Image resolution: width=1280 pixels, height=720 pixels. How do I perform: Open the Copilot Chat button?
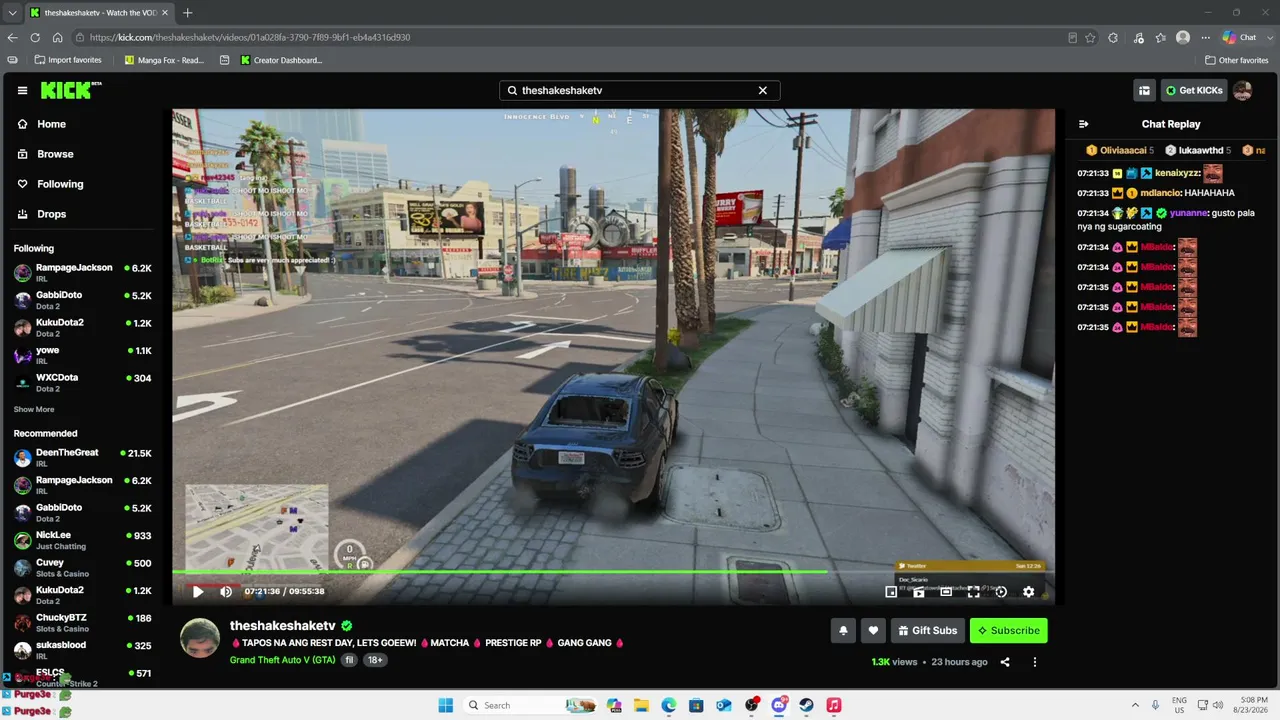1240,37
